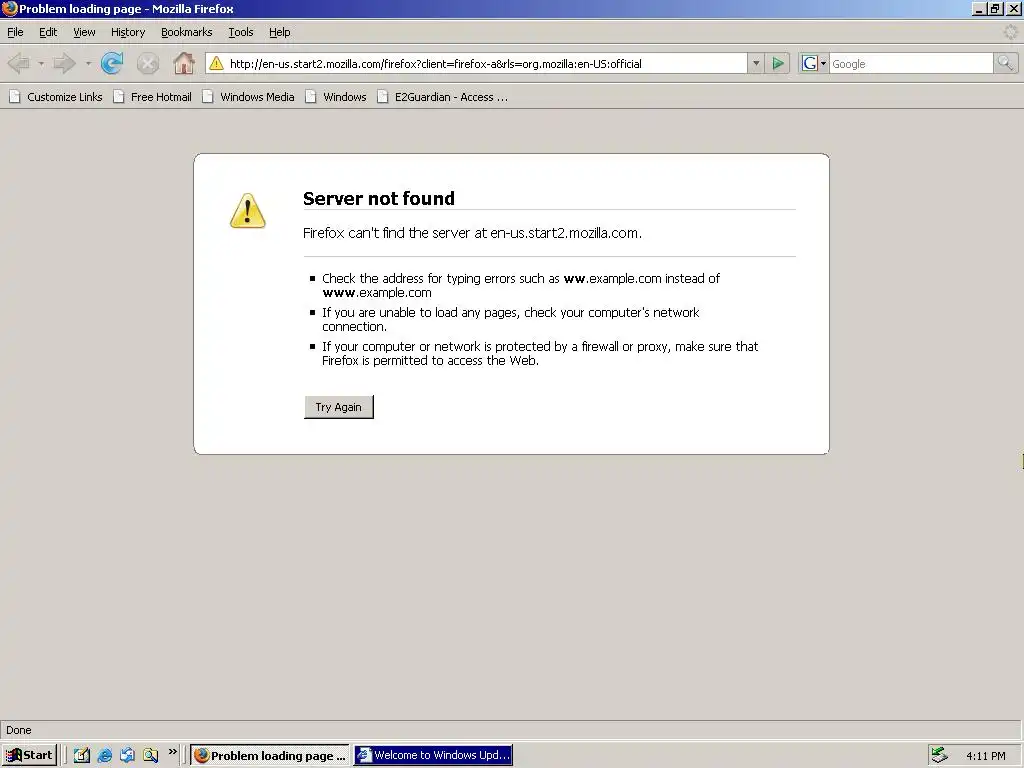
Task: Click the activity throbber icon
Action: (x=1010, y=32)
